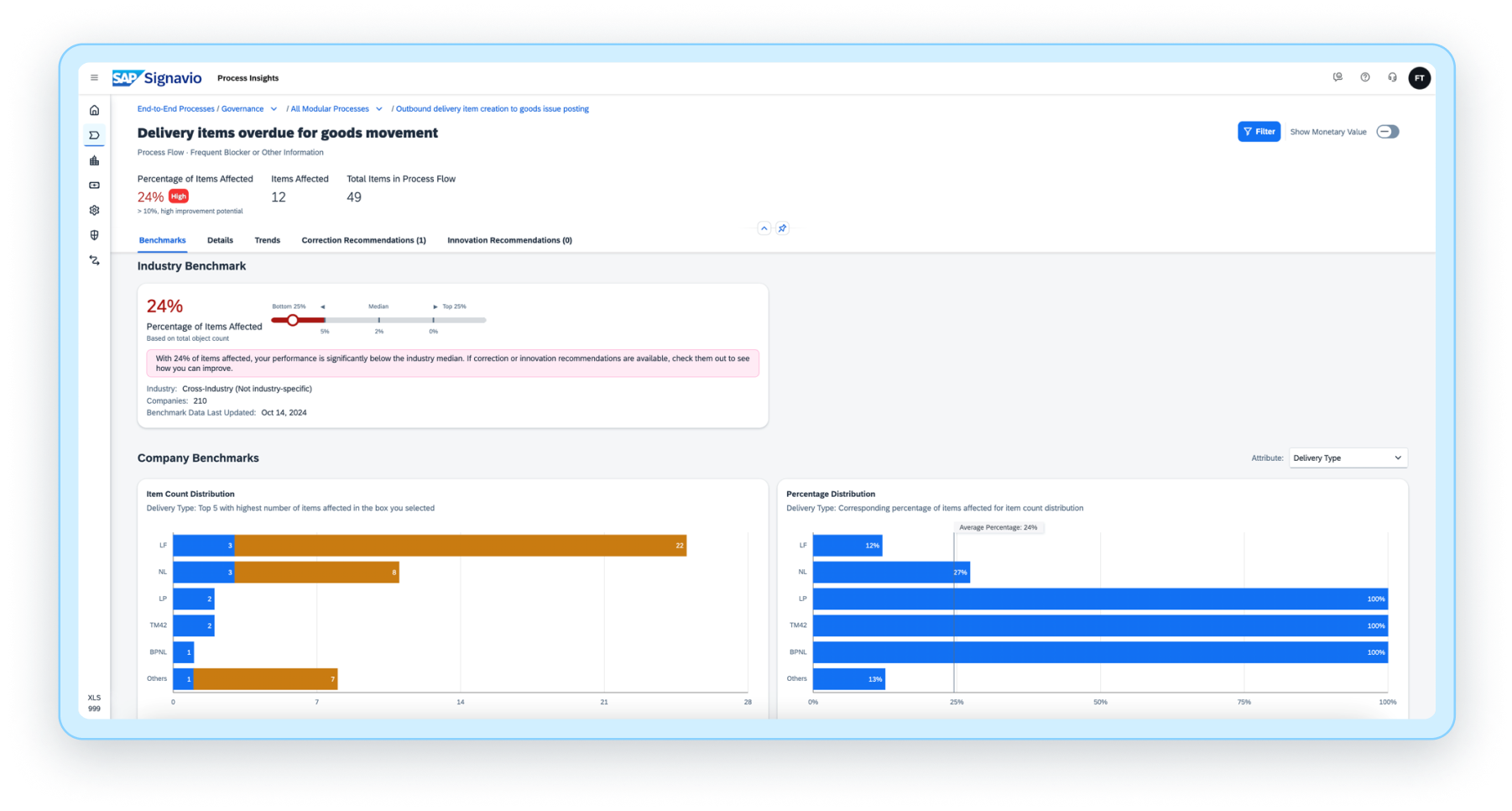Viewport: 1512px width, 811px height.
Task: Click the shield icon in sidebar
Action: coord(94,235)
